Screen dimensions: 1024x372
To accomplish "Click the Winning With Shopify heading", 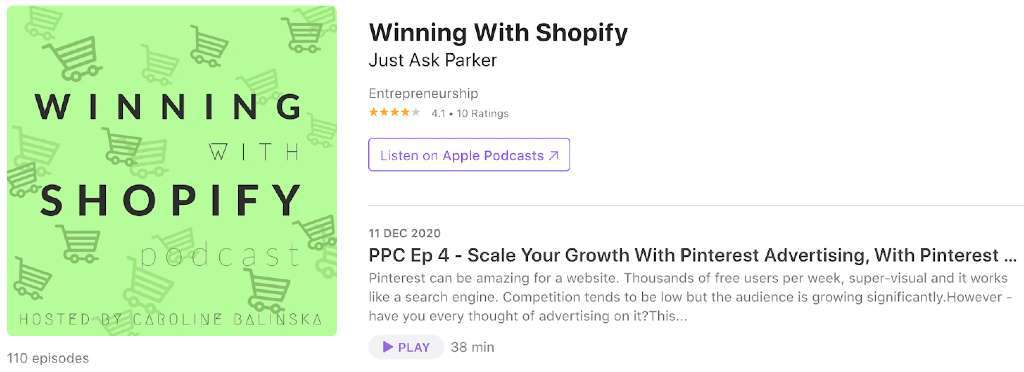I will (498, 32).
